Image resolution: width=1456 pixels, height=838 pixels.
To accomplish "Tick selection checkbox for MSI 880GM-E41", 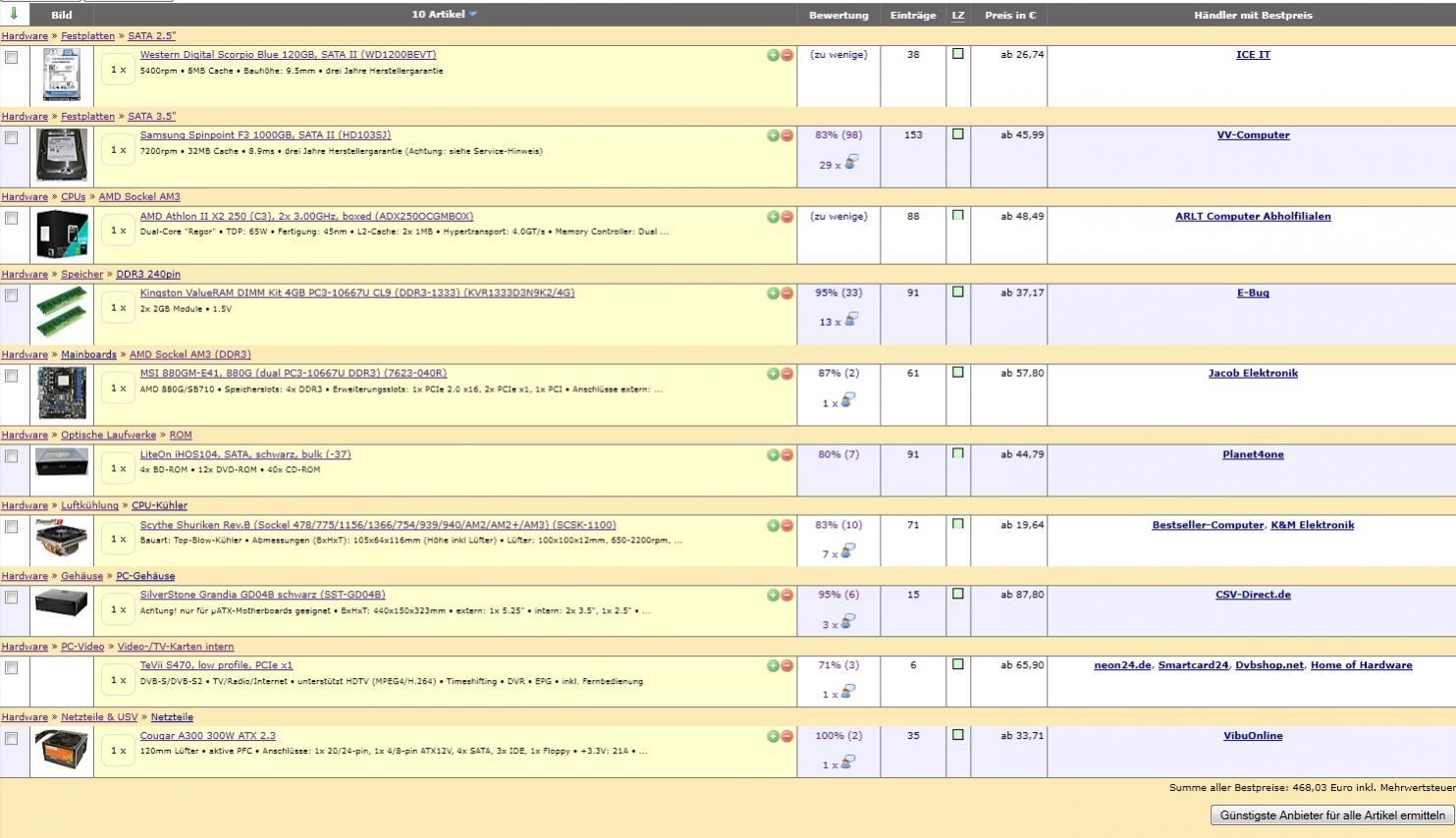I will coord(12,376).
